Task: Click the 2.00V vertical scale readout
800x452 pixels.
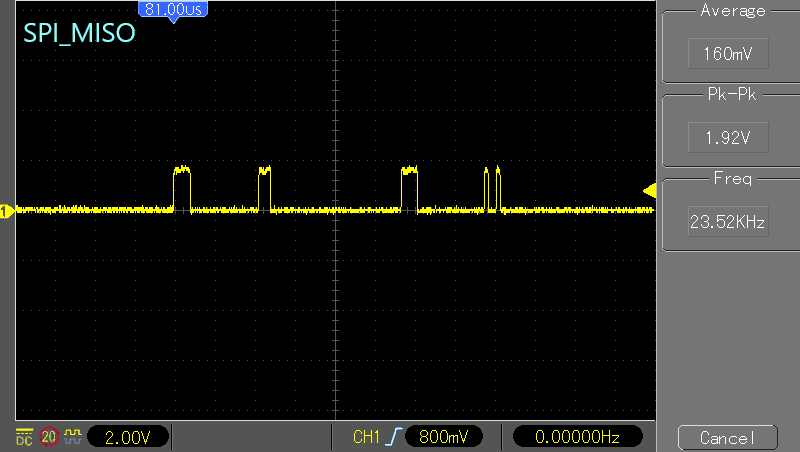Action: coord(128,437)
